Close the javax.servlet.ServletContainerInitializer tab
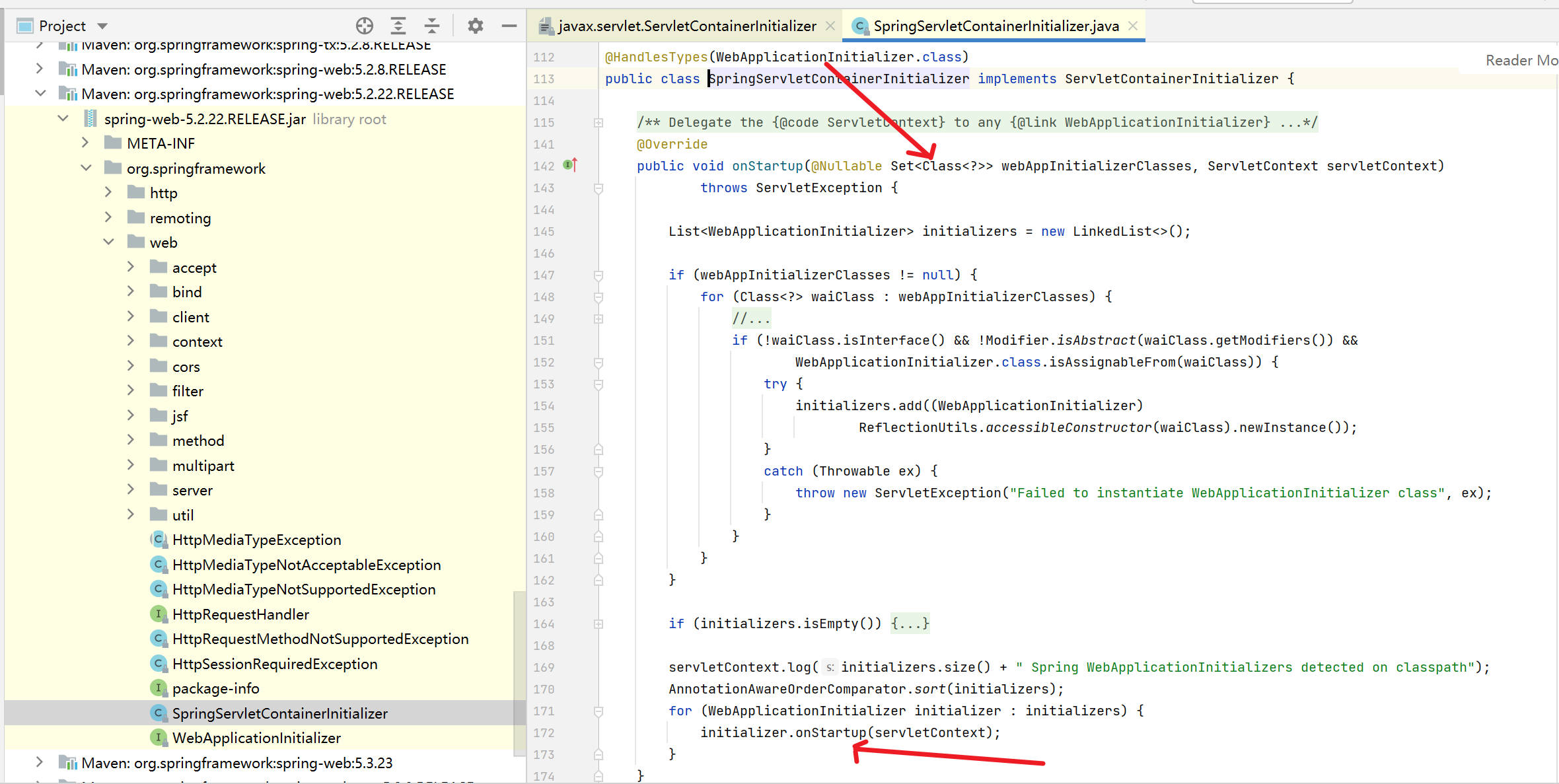 tap(830, 26)
